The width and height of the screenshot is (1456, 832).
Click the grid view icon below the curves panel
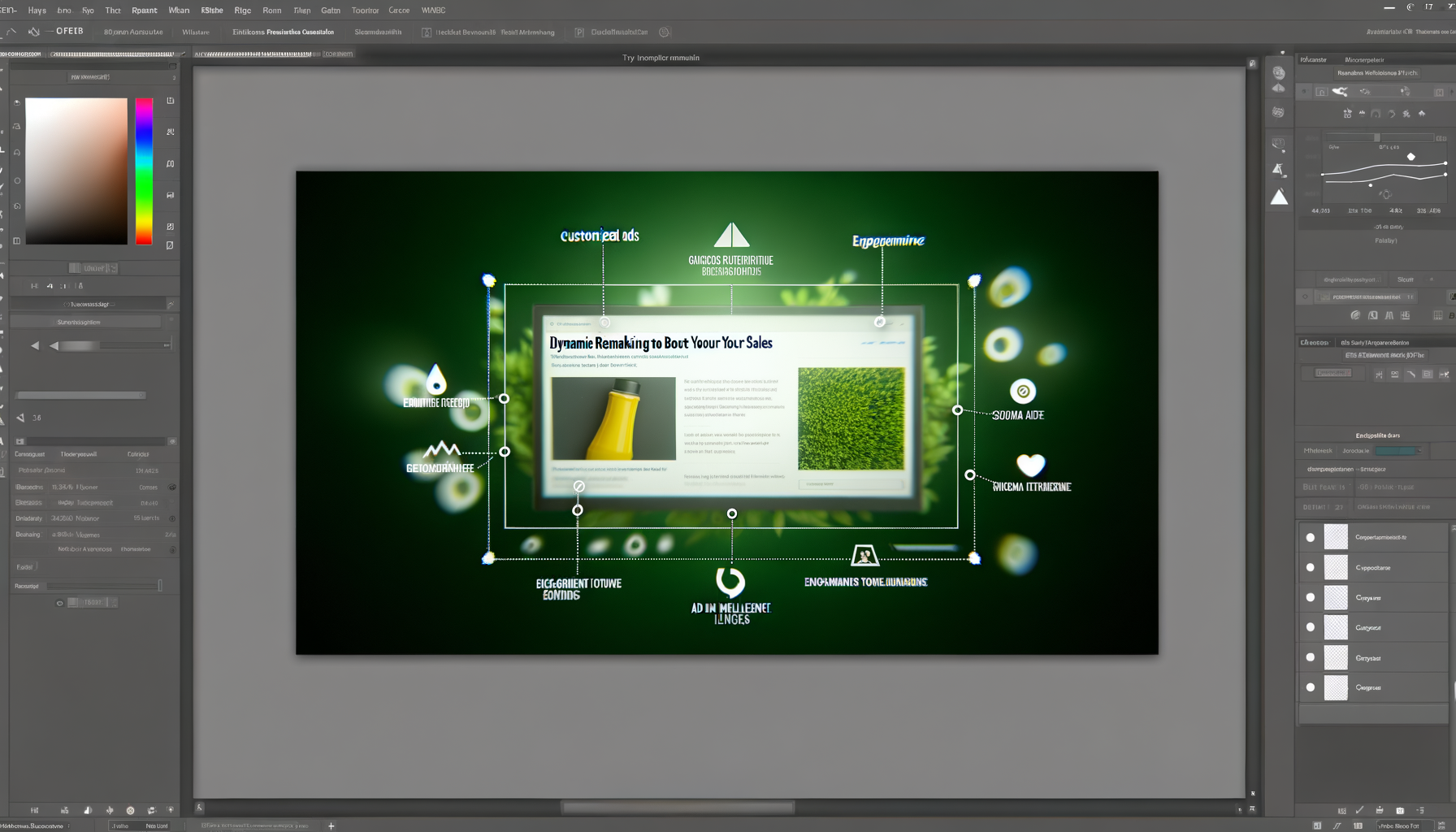(x=1438, y=315)
